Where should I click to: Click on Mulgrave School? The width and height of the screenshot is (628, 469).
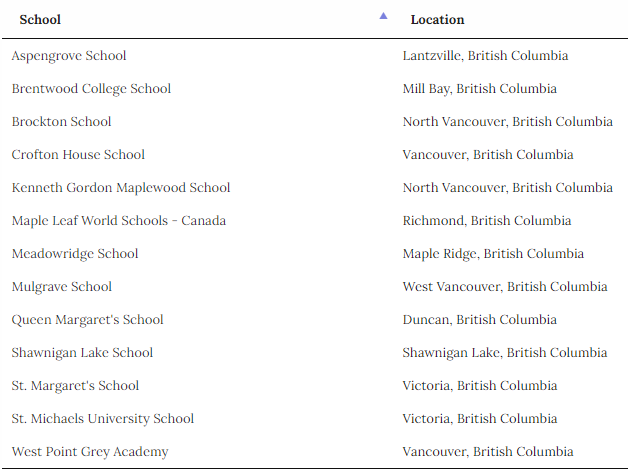click(62, 287)
